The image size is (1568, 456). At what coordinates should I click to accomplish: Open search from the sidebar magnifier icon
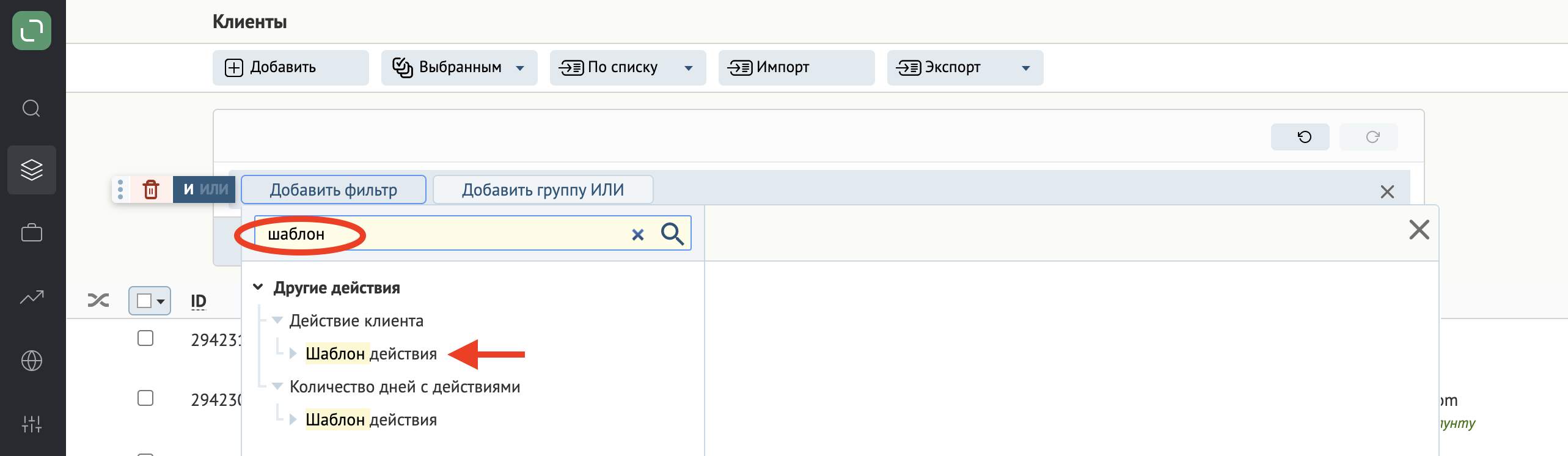coord(32,109)
